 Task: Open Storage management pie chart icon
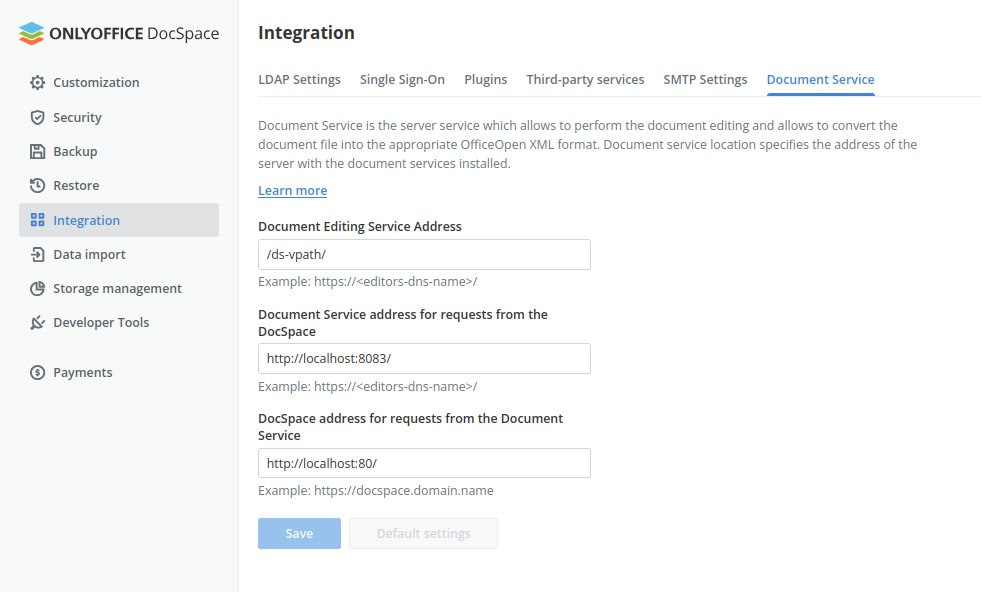tap(38, 288)
